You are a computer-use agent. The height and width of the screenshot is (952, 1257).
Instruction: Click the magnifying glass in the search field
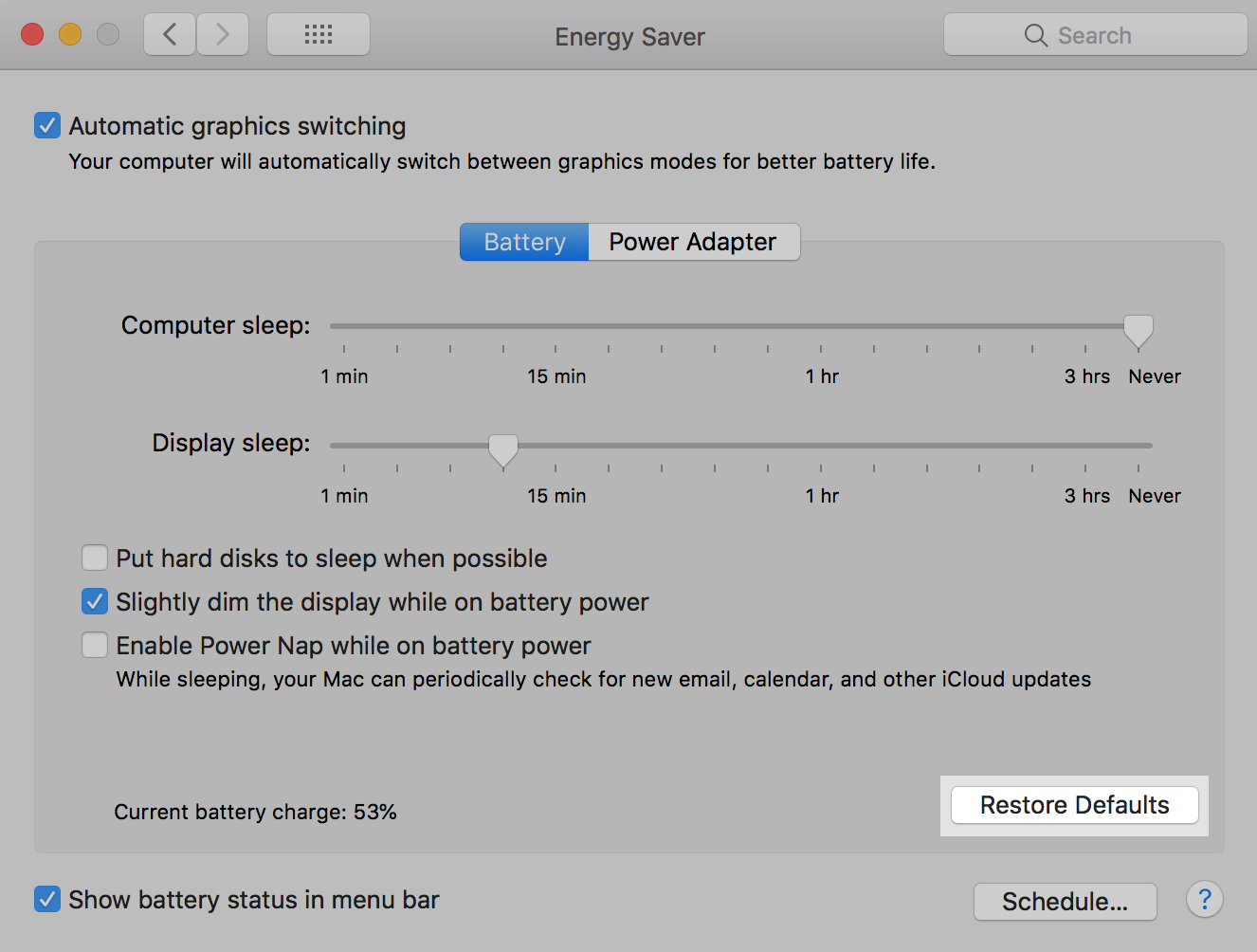(x=1037, y=35)
